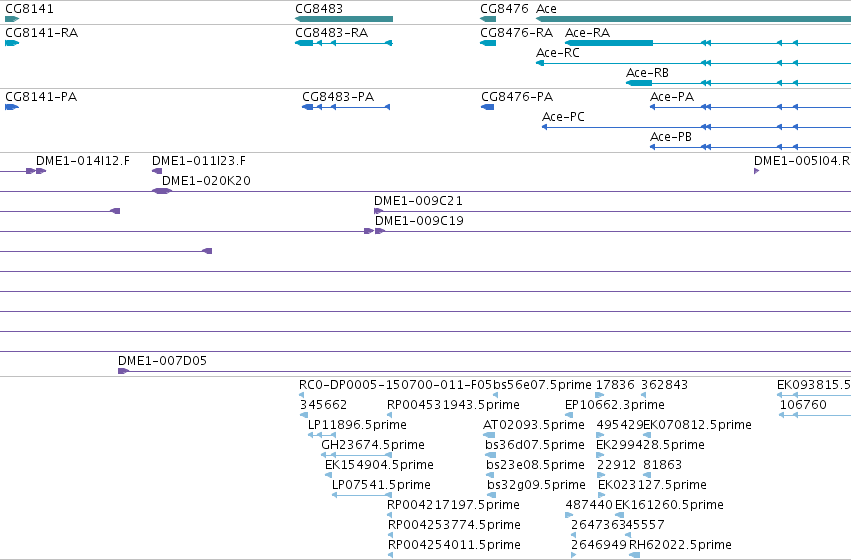
Task: Open EST RP004217197.5prime
Action: (x=453, y=505)
